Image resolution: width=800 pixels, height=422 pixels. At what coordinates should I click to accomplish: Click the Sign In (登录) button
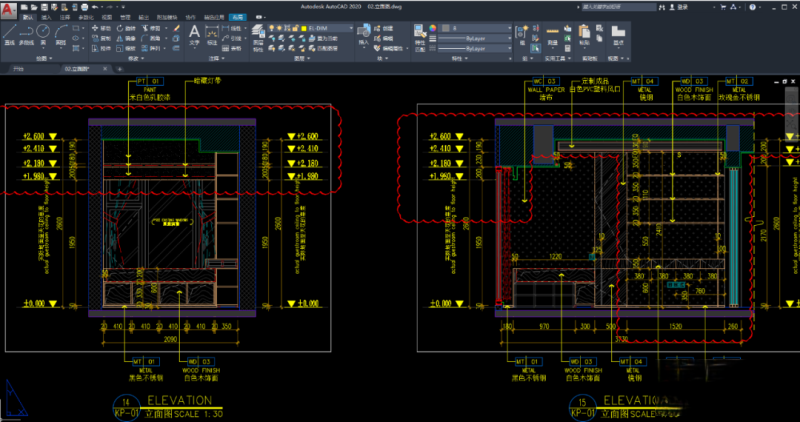coord(682,7)
